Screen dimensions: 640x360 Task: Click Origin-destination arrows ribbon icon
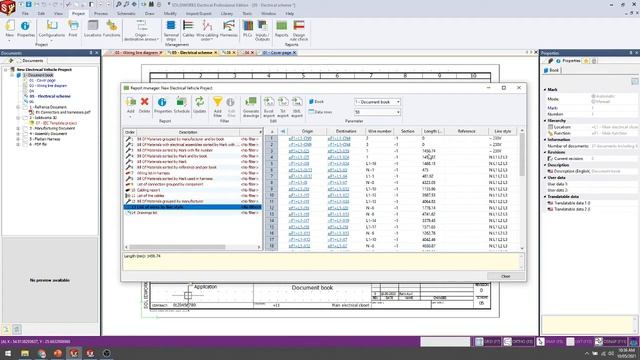141,26
